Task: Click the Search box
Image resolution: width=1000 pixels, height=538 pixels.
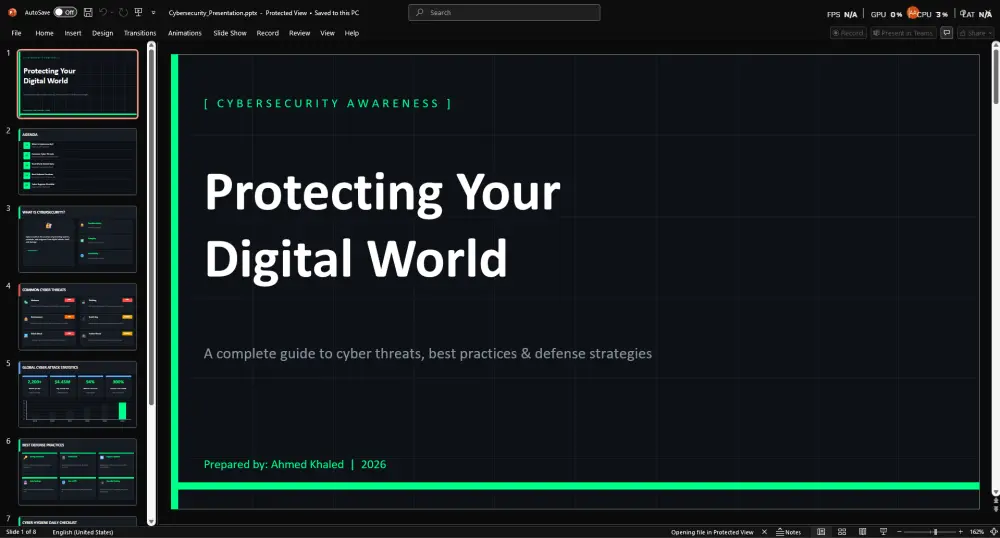Action: point(504,12)
